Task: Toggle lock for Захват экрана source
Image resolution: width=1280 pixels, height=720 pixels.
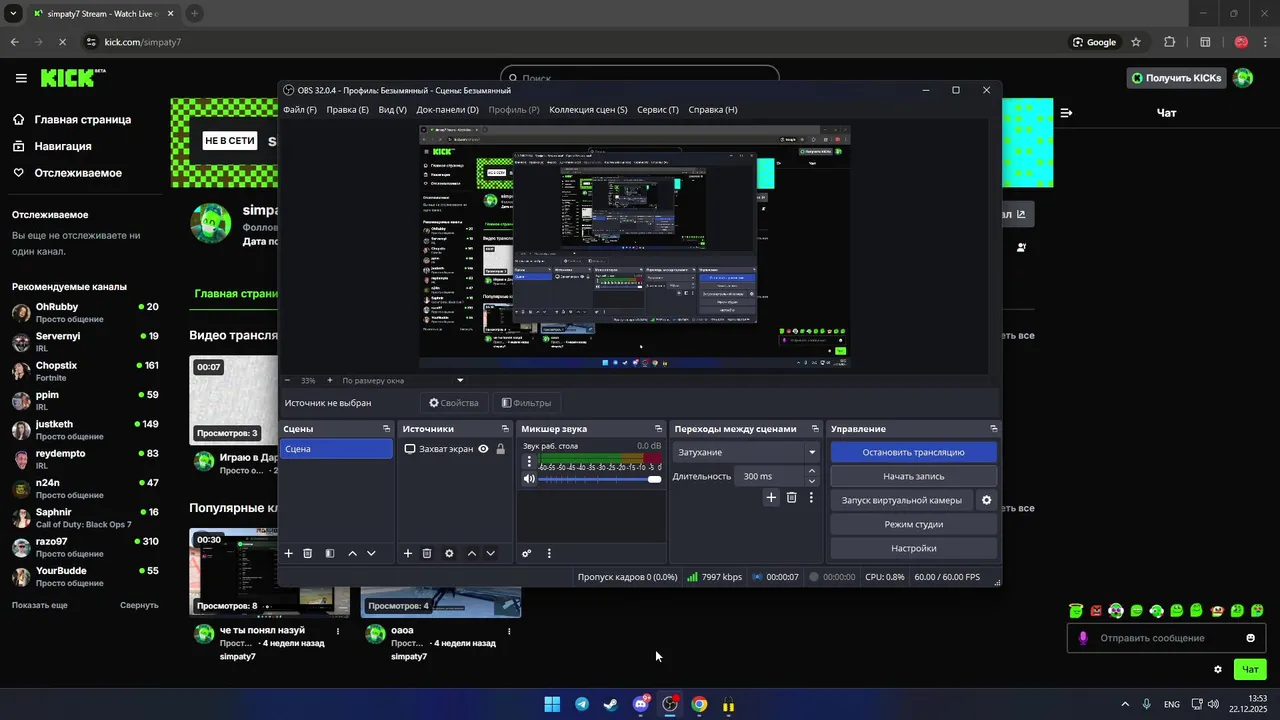Action: 501,449
